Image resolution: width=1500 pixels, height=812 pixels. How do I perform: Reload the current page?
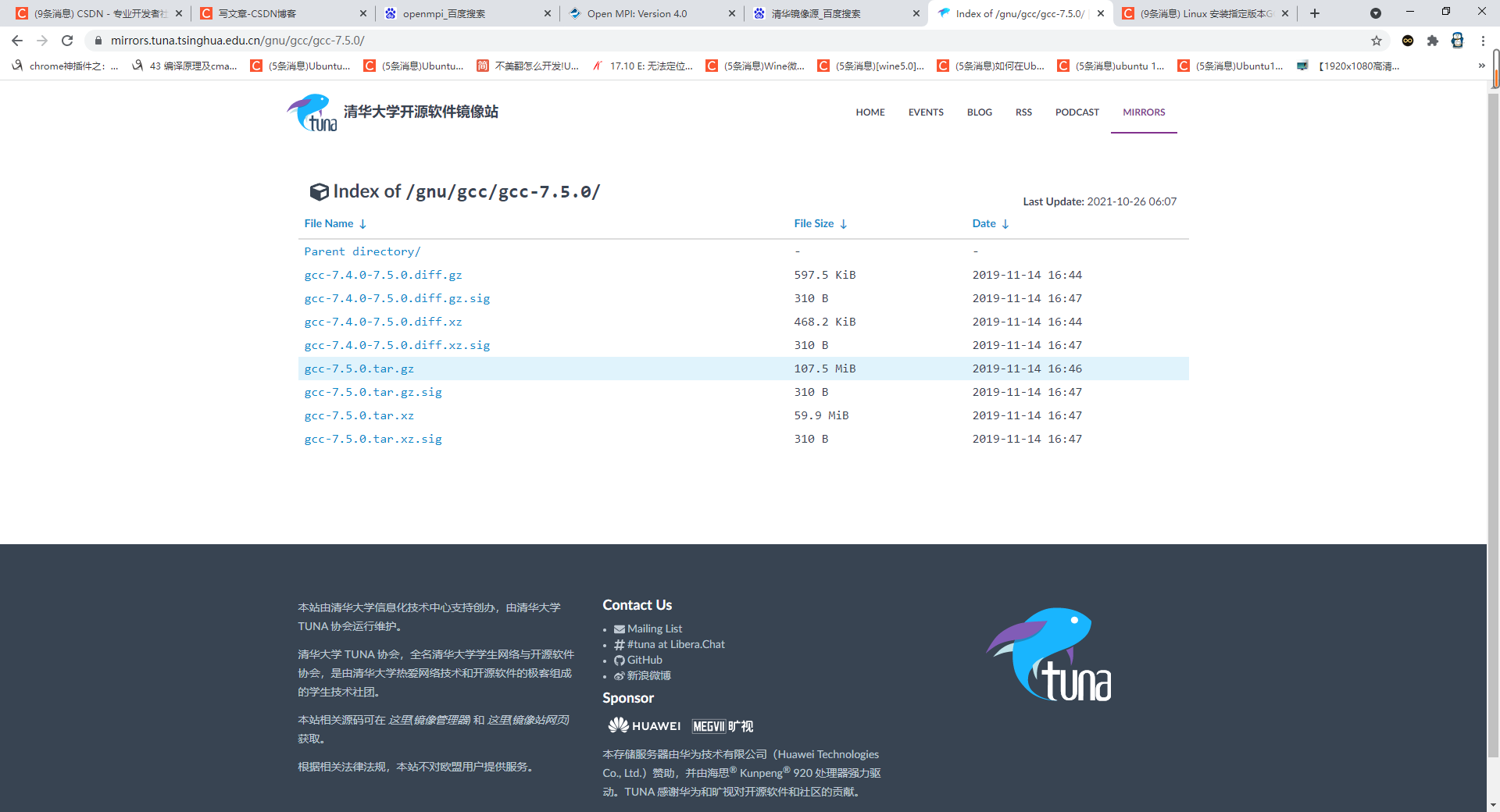tap(66, 40)
